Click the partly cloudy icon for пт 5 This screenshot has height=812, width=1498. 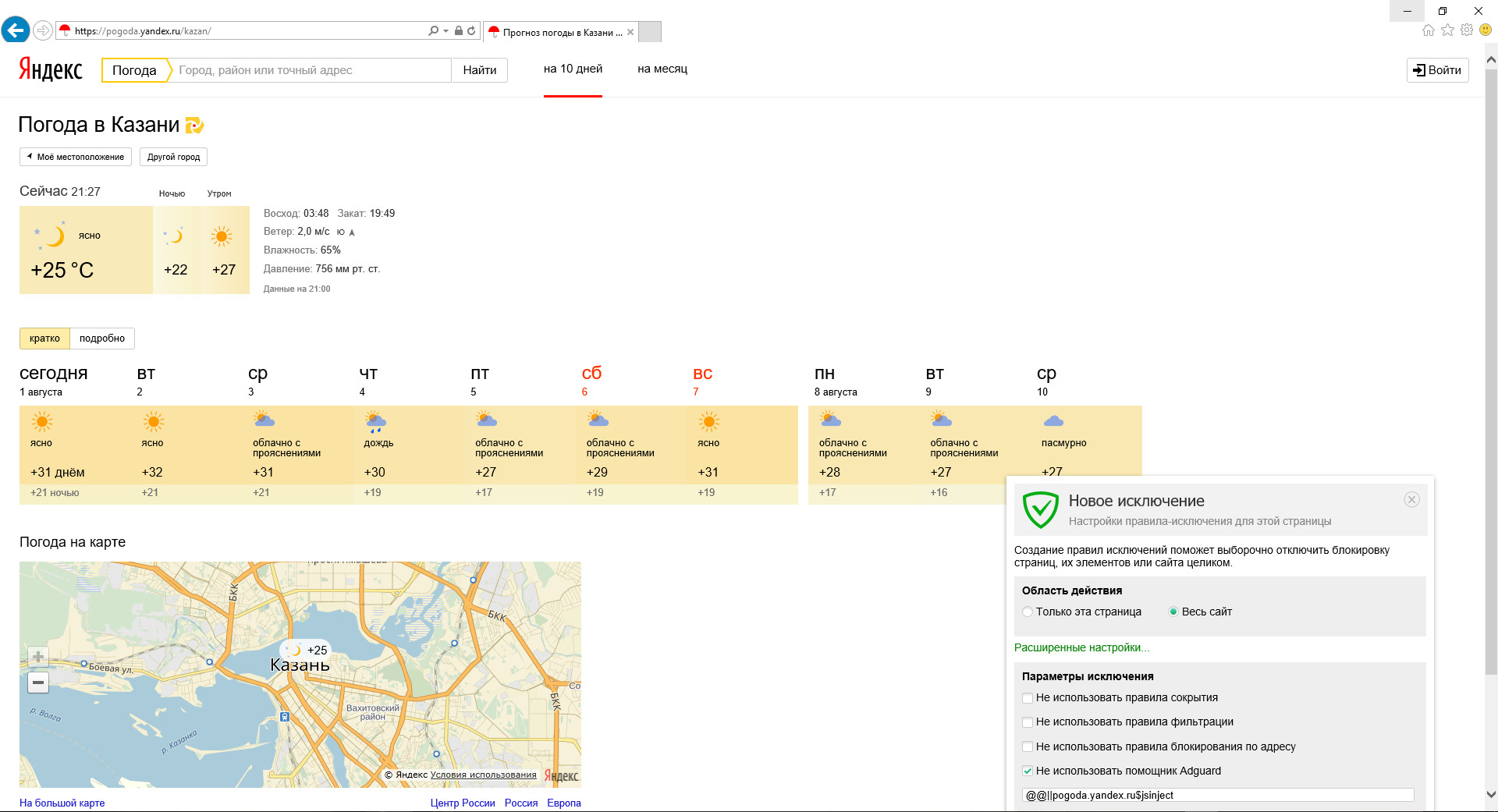pyautogui.click(x=486, y=420)
